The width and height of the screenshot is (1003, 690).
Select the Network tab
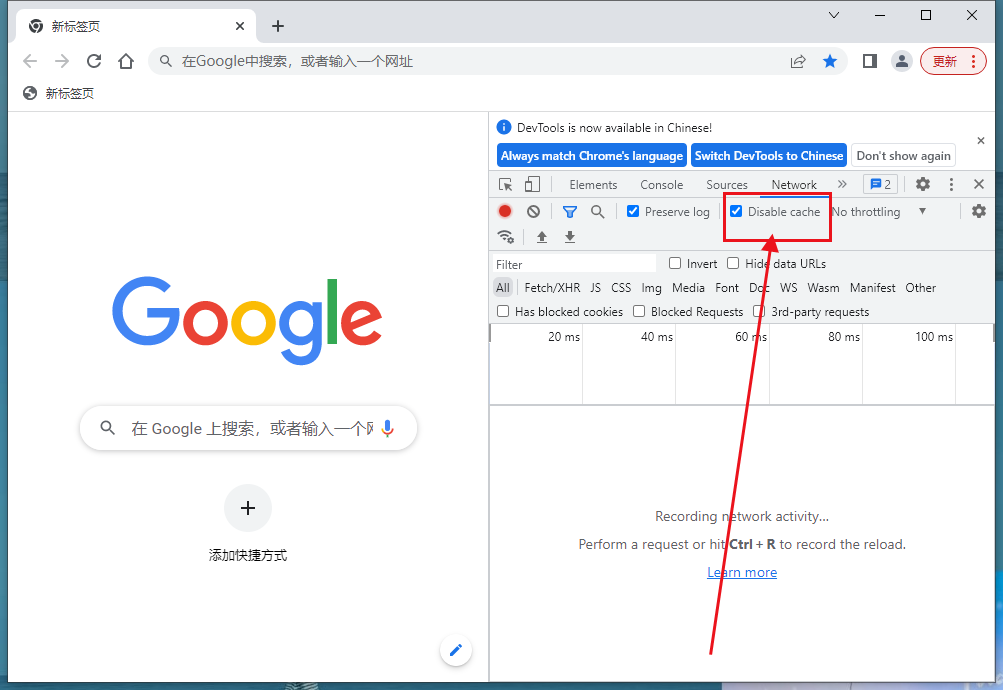click(x=794, y=185)
